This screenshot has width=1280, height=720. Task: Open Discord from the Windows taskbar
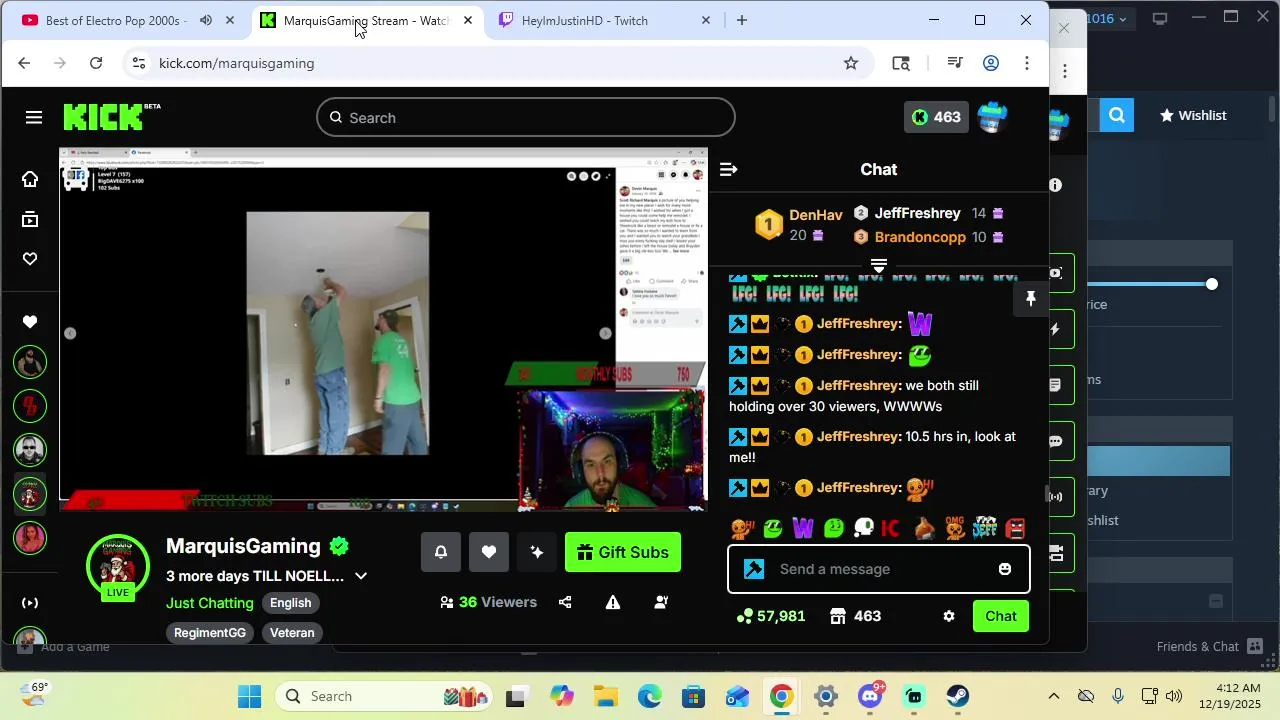pos(870,696)
